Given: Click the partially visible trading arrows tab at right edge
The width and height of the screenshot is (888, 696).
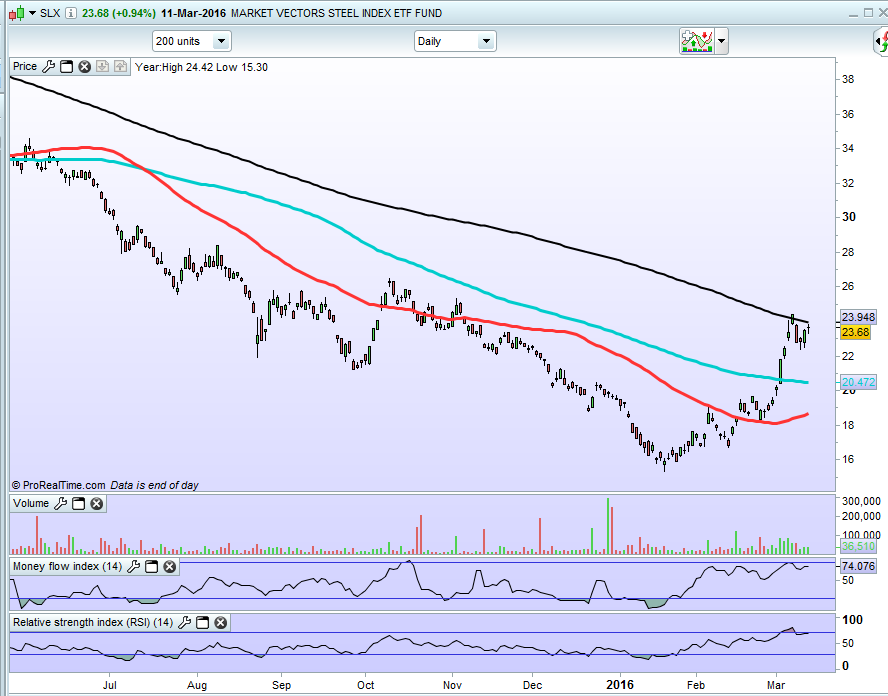Looking at the screenshot, I should 881,41.
